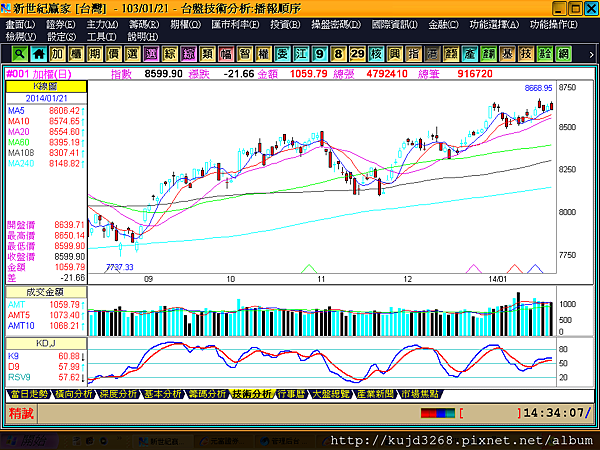
Task: Click the KD,J indicator panel header
Action: (46, 344)
